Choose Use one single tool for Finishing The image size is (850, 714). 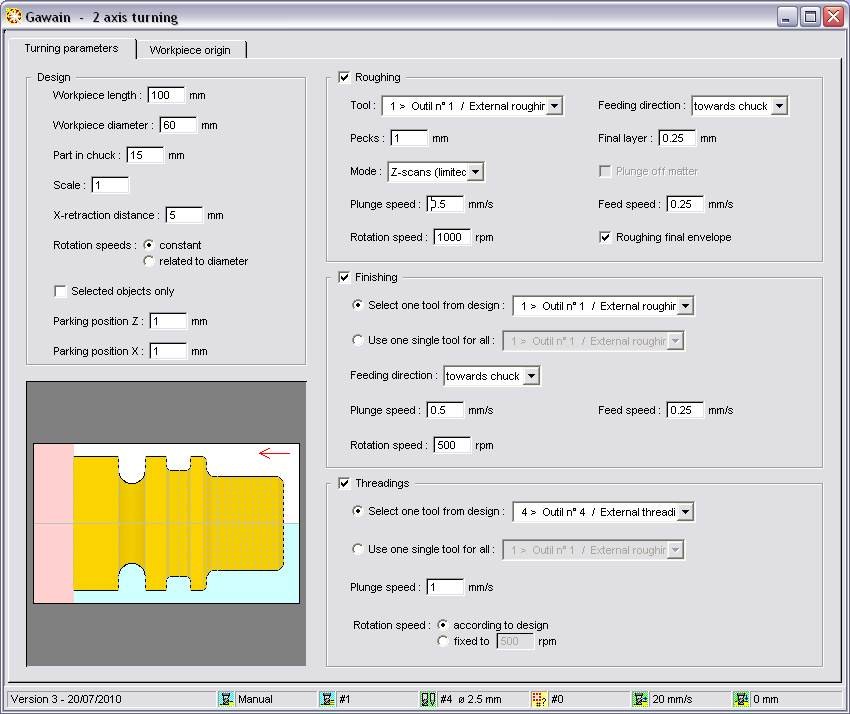[358, 340]
